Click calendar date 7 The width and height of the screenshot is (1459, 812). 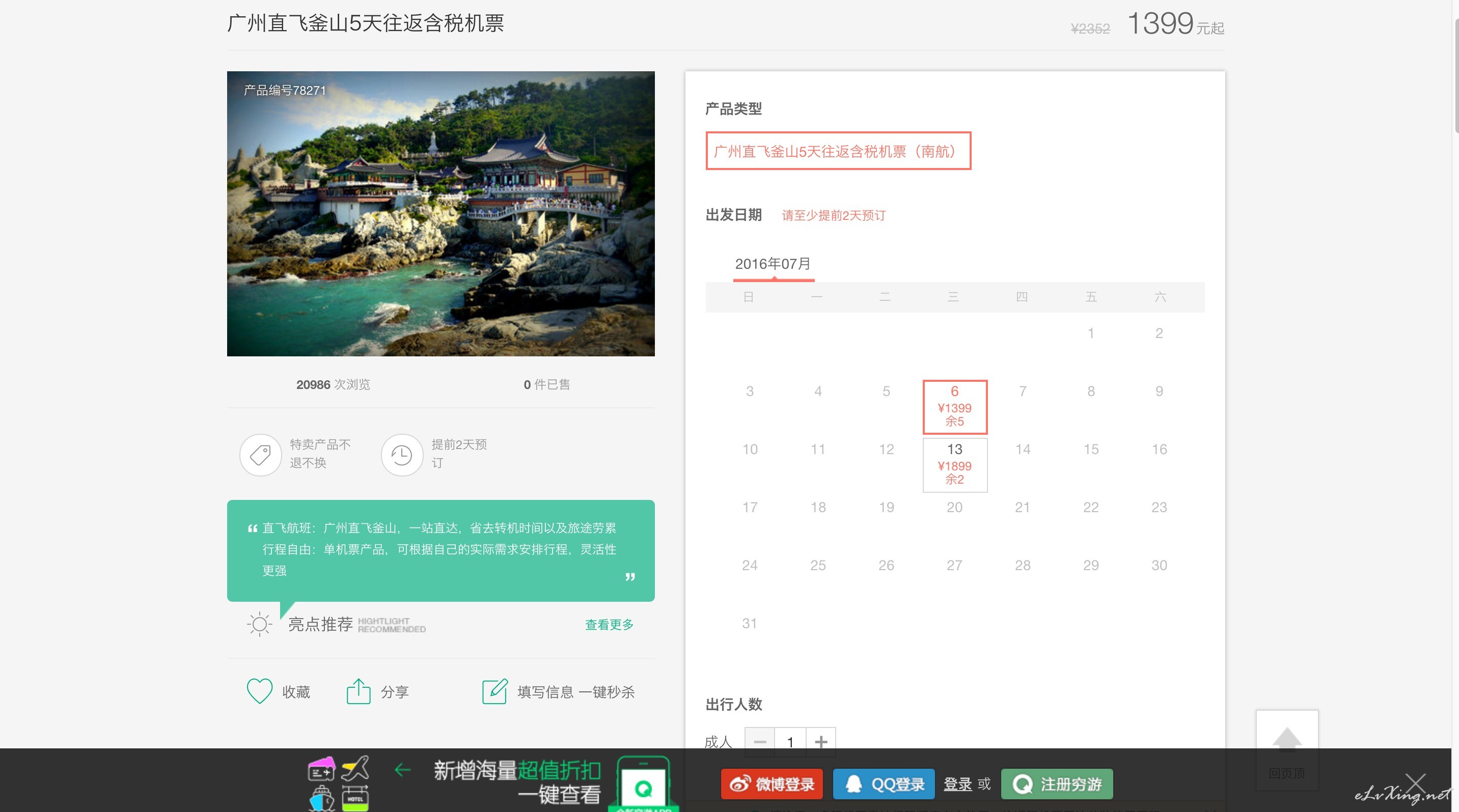pyautogui.click(x=1023, y=391)
